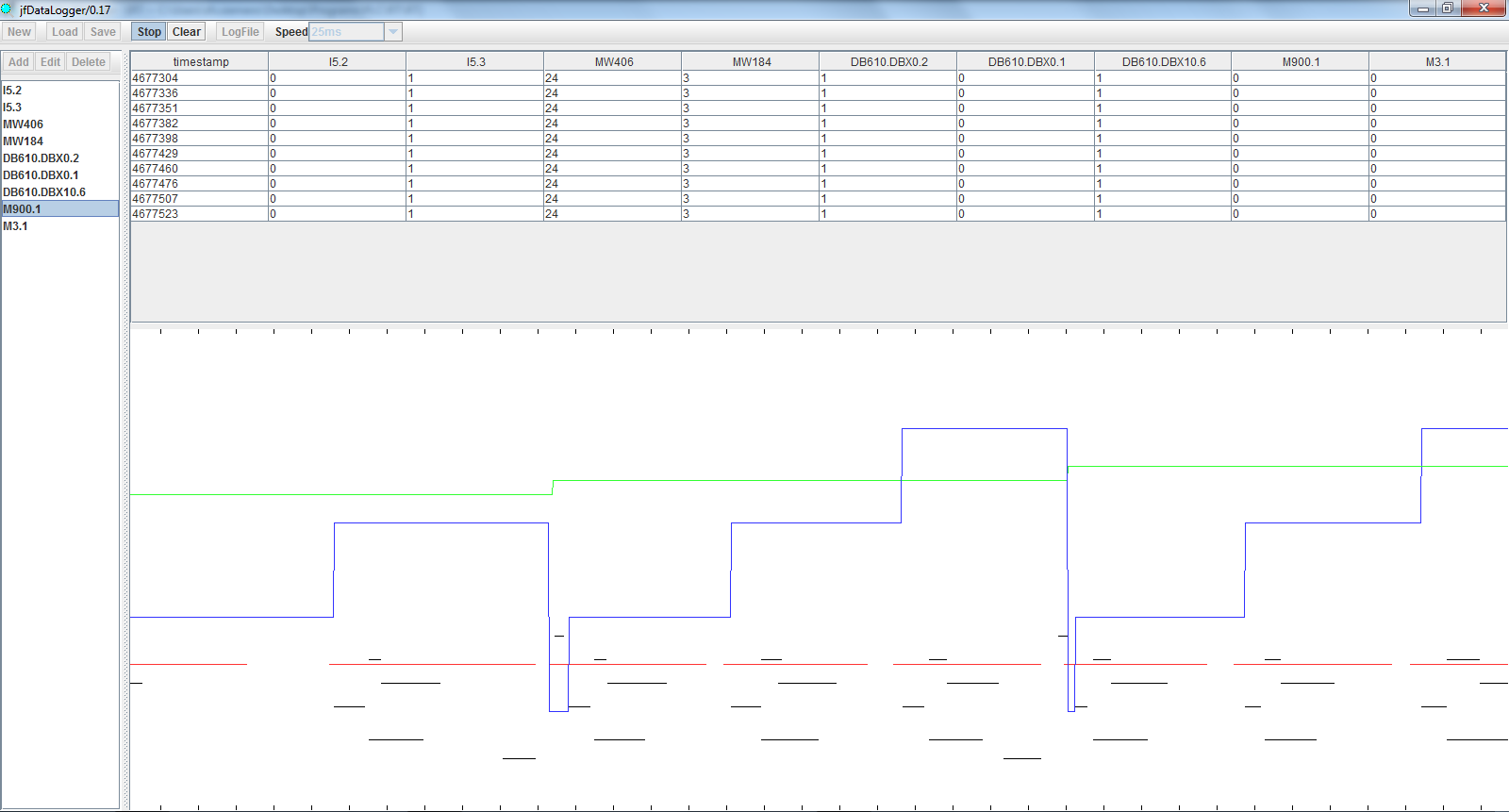
Task: Select DB610.DBX10.6 in the tag list
Action: [60, 192]
